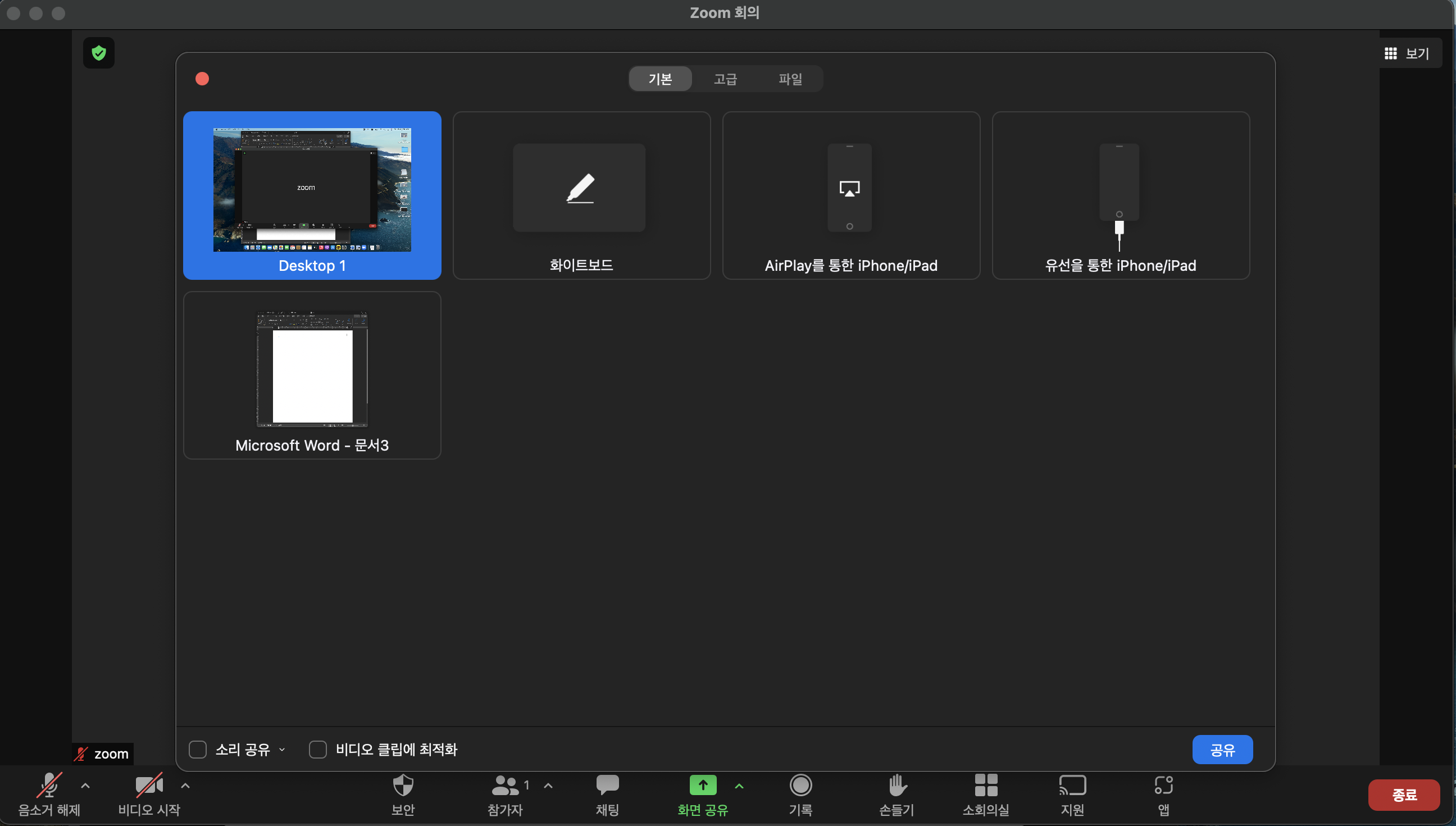Open the Participants (참가자) icon

pyautogui.click(x=504, y=786)
